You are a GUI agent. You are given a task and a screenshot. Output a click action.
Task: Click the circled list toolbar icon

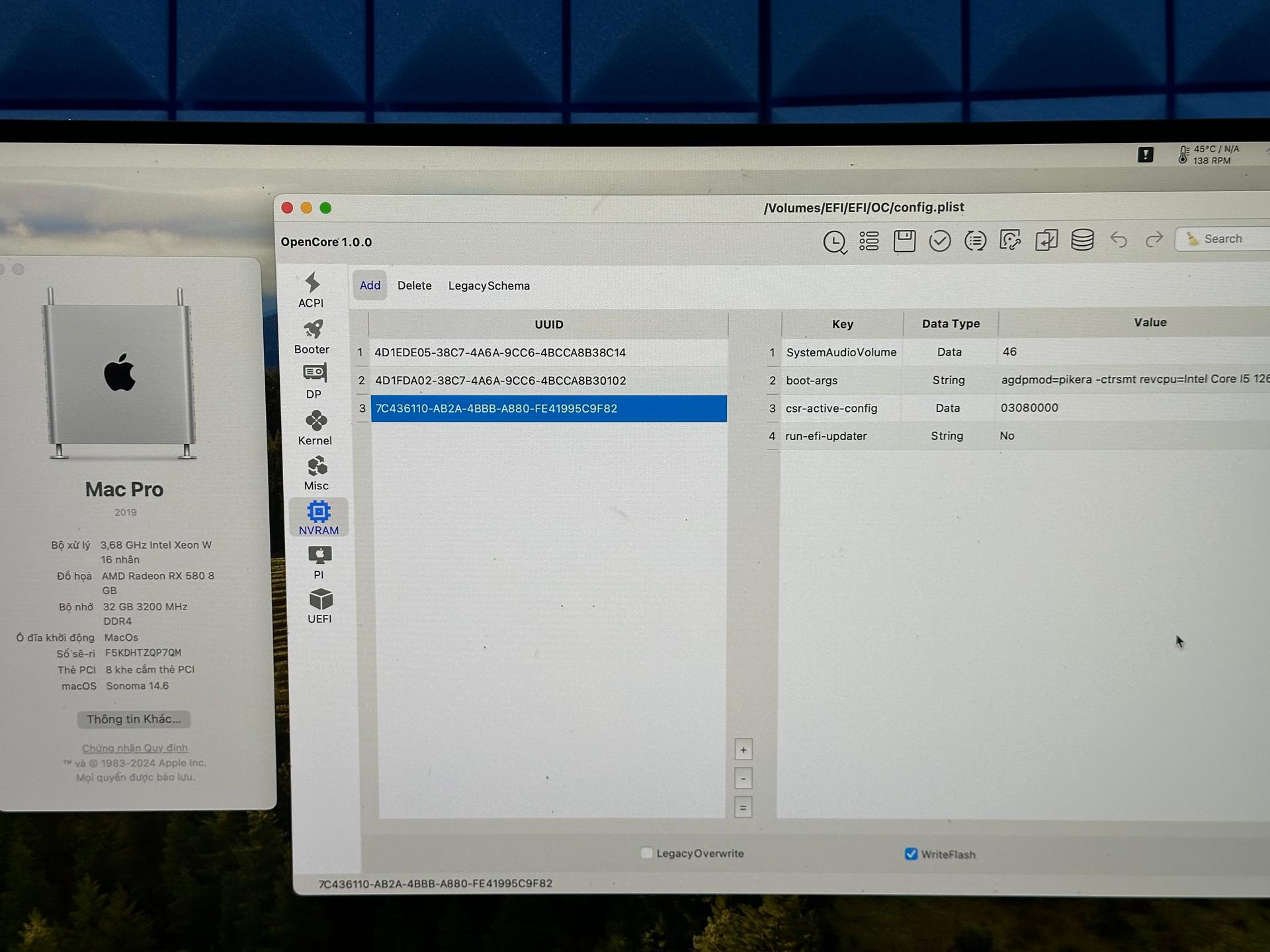975,241
